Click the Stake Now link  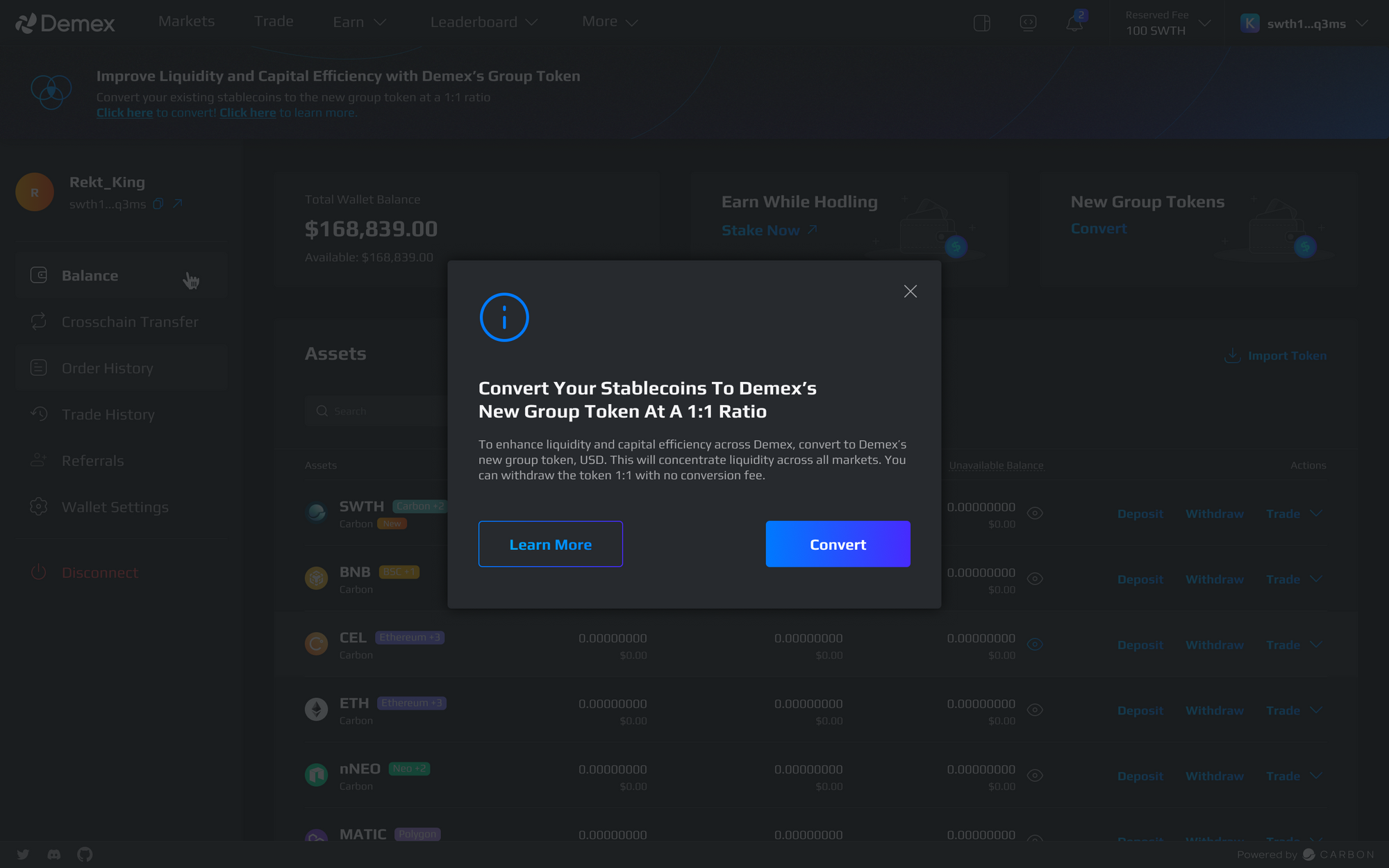pyautogui.click(x=769, y=230)
